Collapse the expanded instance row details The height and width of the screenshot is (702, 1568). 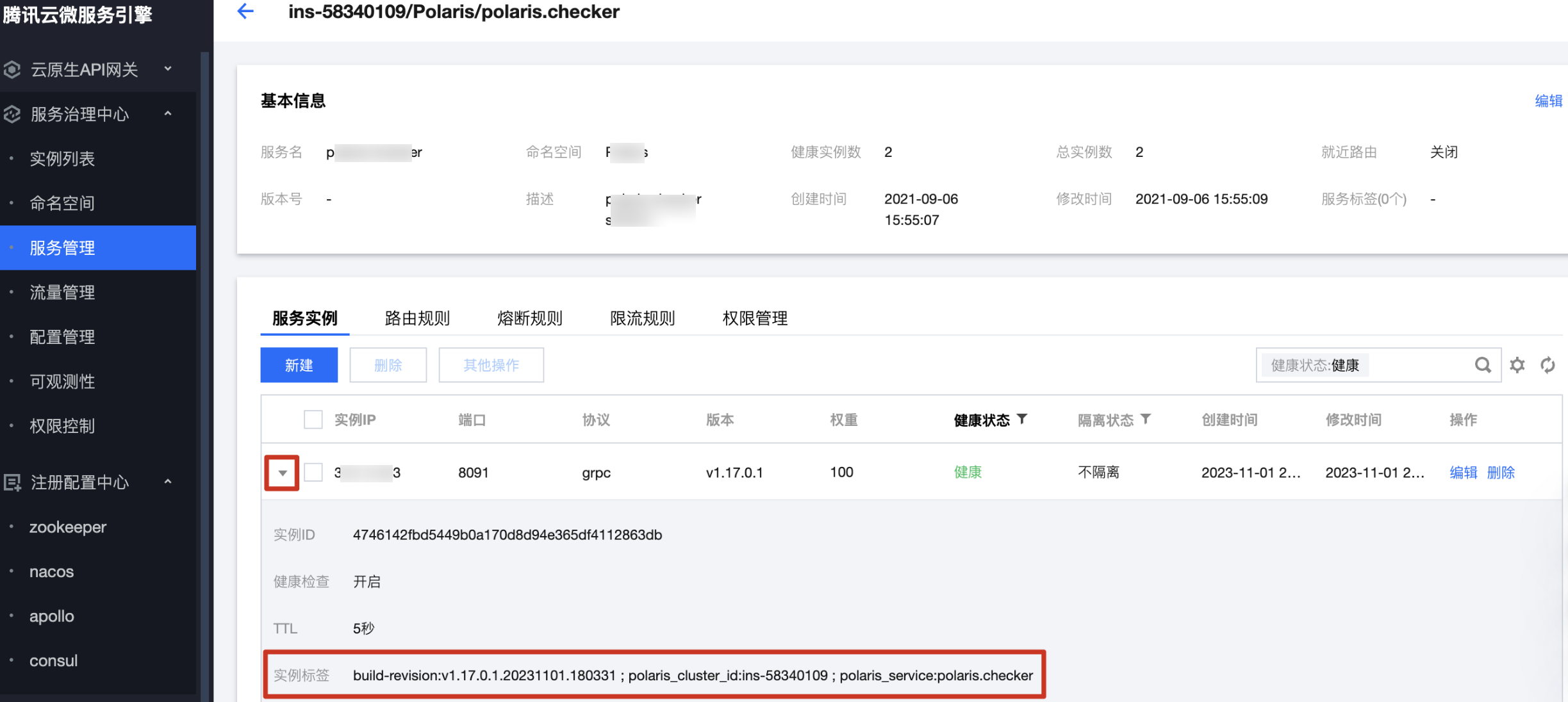[x=282, y=473]
